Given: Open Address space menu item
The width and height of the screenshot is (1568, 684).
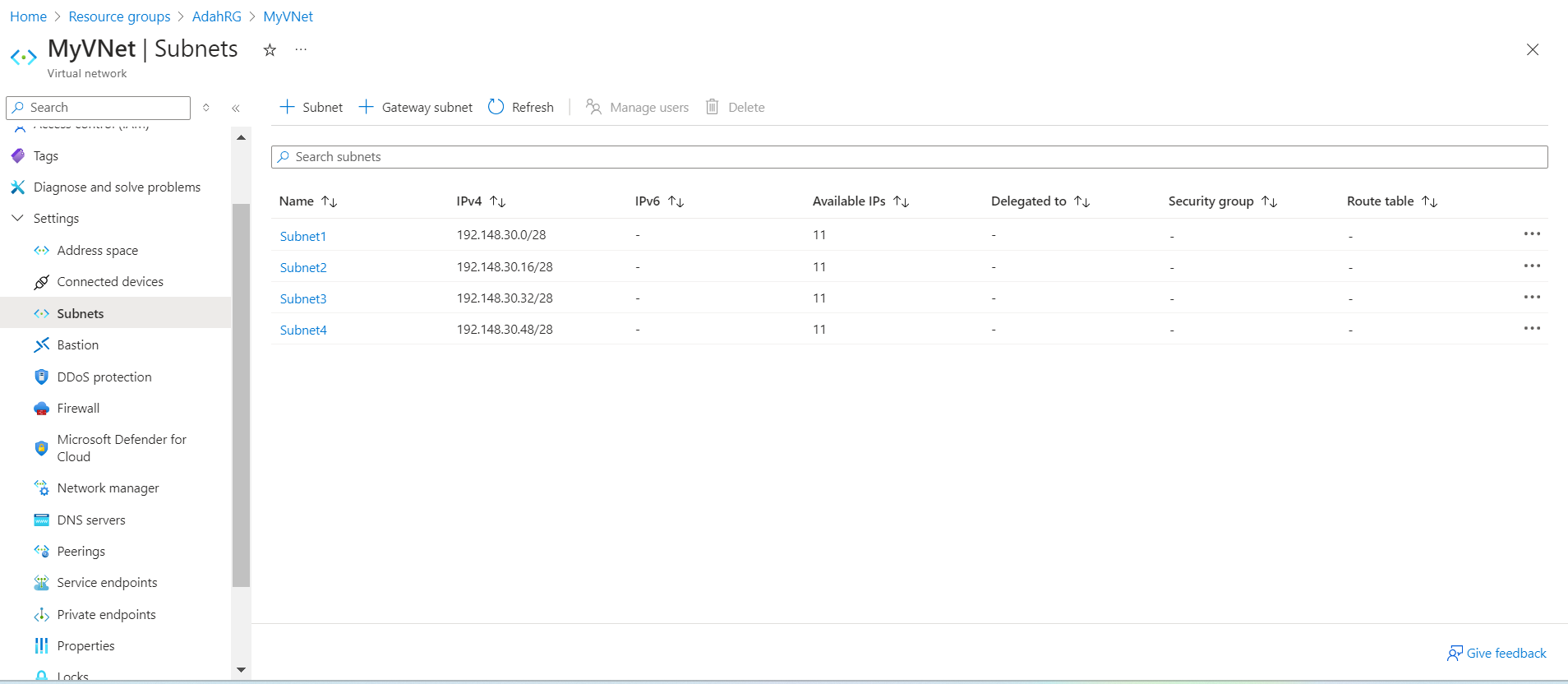Looking at the screenshot, I should coord(97,251).
